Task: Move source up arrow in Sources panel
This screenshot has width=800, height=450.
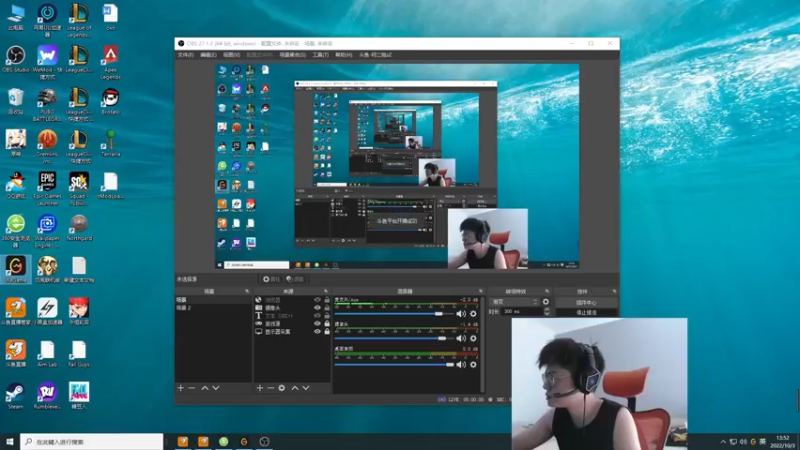Action: pos(294,388)
